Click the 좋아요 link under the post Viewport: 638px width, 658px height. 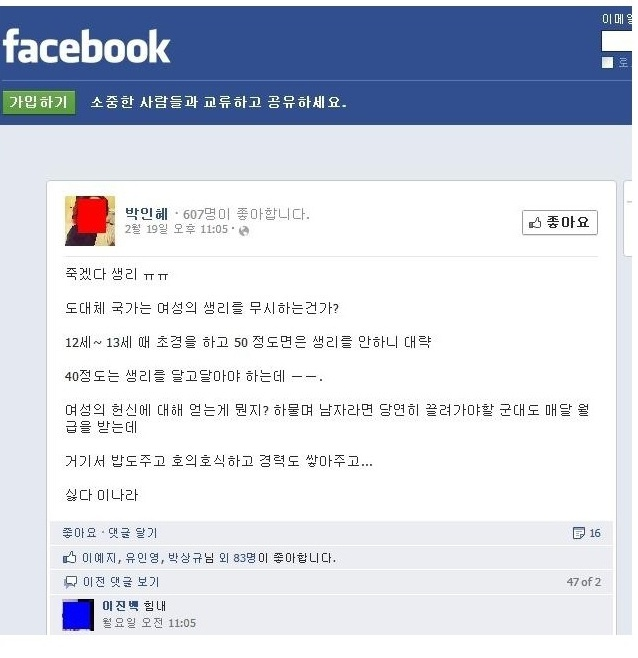(79, 533)
